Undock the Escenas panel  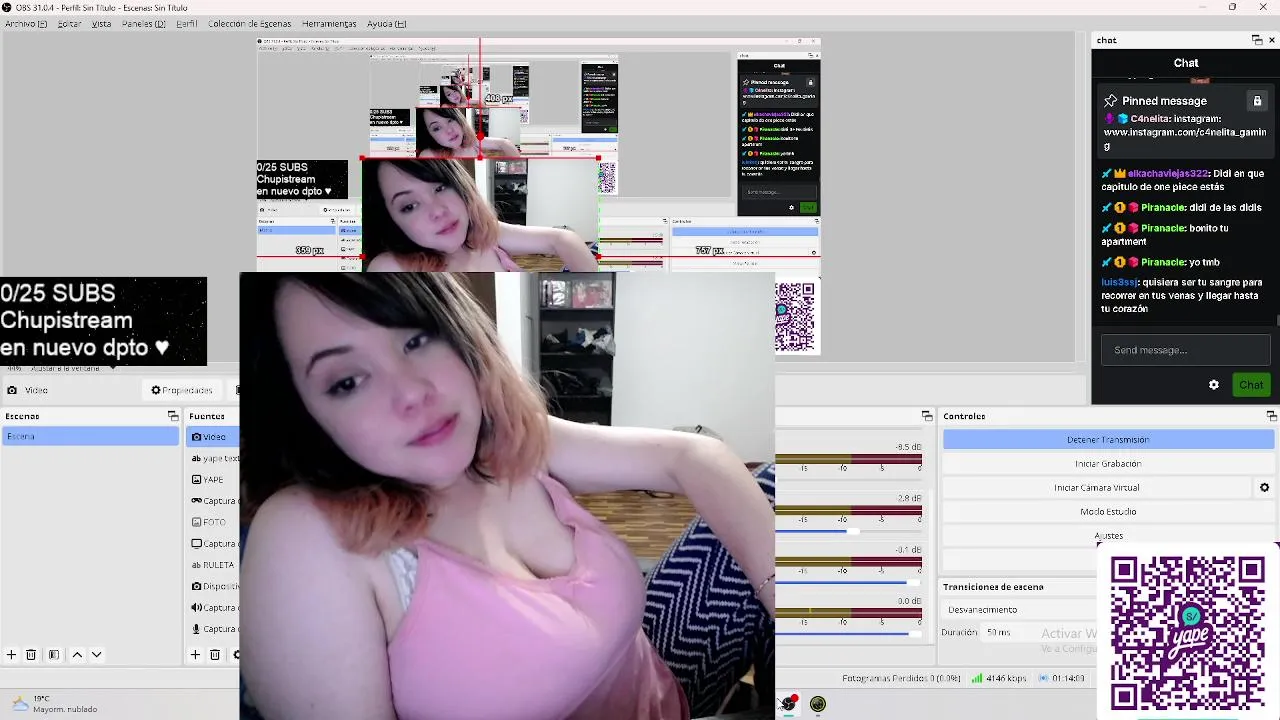pos(172,416)
